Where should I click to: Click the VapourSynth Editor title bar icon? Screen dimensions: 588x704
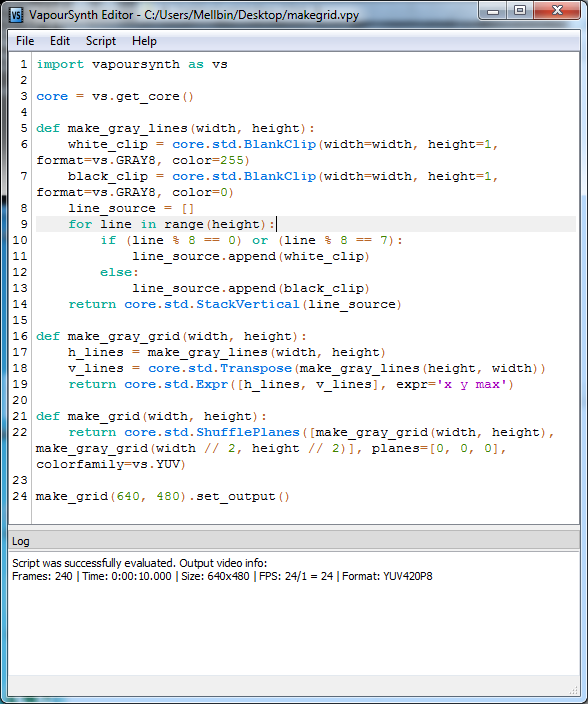click(x=16, y=15)
